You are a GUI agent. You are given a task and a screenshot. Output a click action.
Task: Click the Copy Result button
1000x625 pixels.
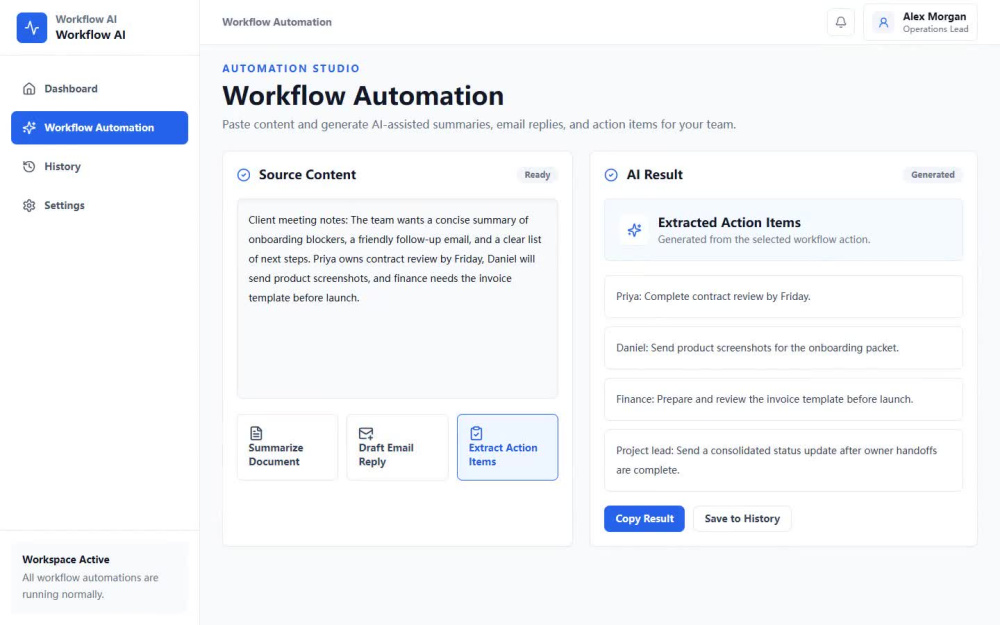(644, 518)
